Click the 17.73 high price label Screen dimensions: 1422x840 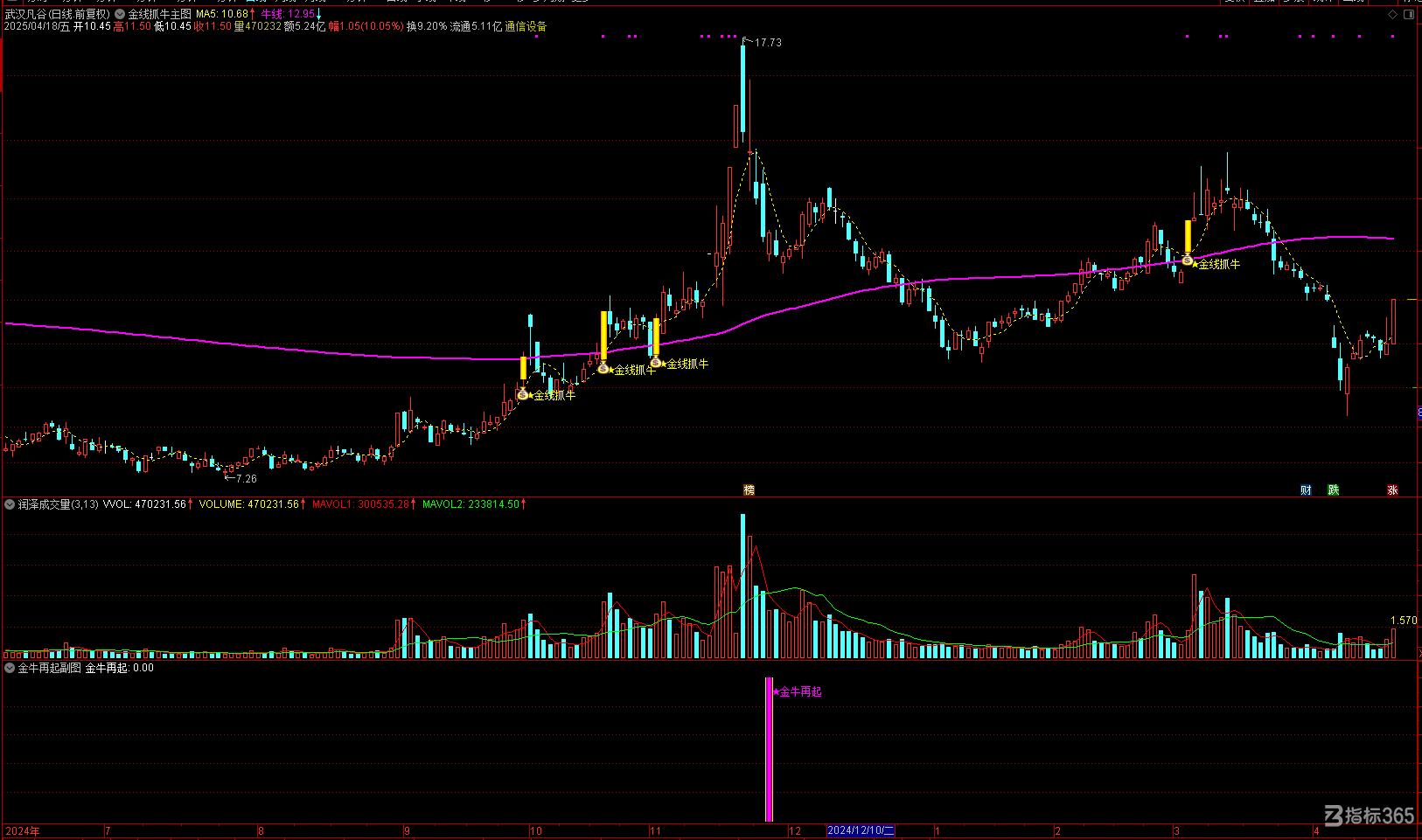(768, 42)
